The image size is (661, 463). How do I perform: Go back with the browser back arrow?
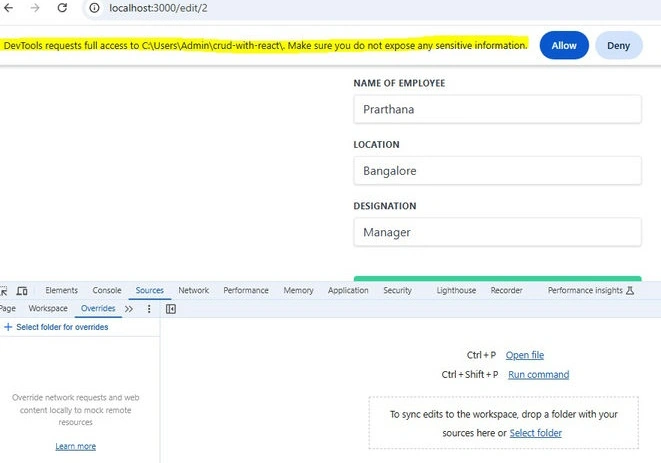[8, 8]
